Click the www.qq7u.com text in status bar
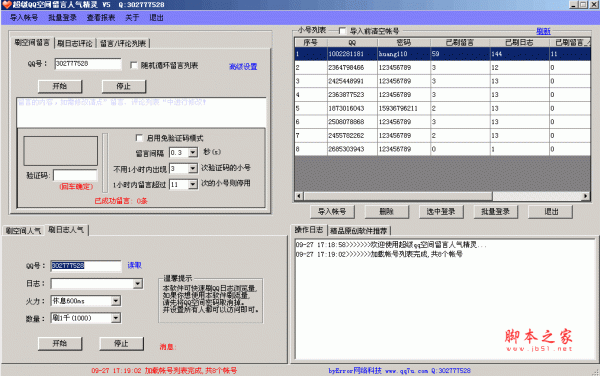Screen dimensions: 600x376 click(x=406, y=371)
